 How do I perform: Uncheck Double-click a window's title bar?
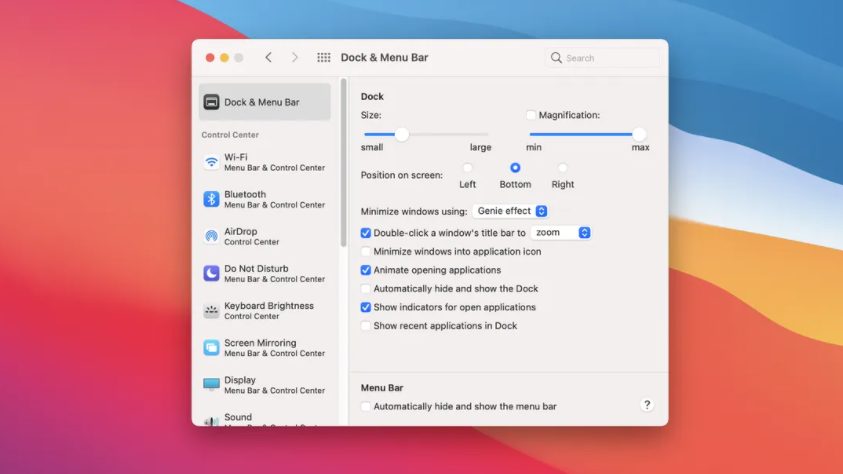point(366,233)
